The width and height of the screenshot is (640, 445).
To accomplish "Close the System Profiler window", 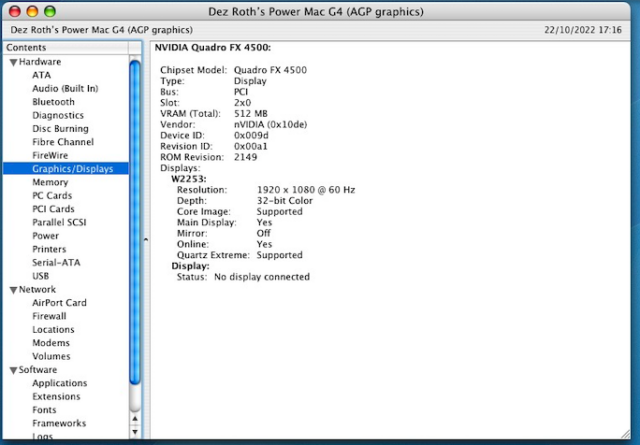I will coord(15,11).
